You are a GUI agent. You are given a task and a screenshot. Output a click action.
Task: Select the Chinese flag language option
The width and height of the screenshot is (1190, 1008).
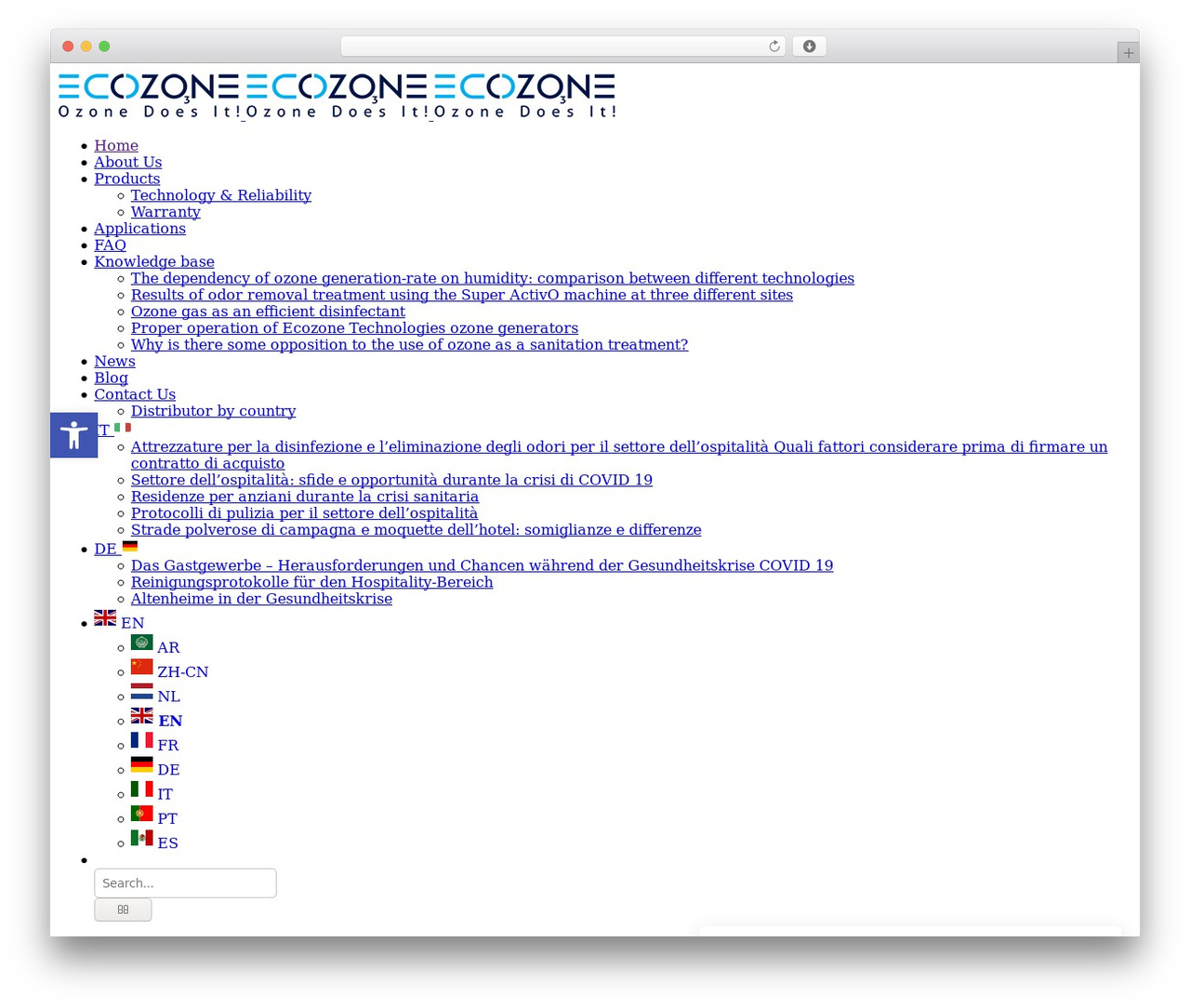pos(169,670)
